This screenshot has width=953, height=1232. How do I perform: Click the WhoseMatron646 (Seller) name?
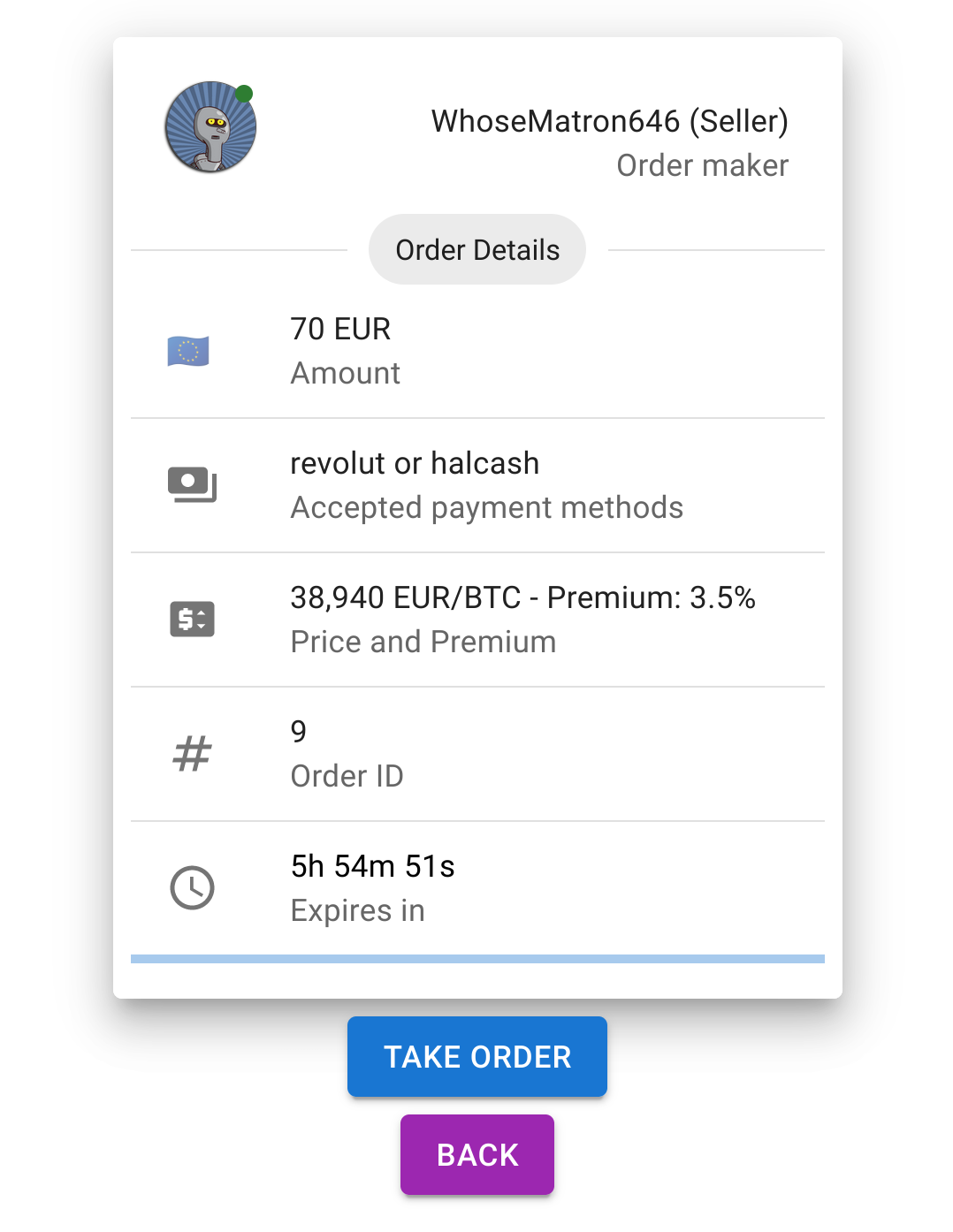click(x=609, y=121)
